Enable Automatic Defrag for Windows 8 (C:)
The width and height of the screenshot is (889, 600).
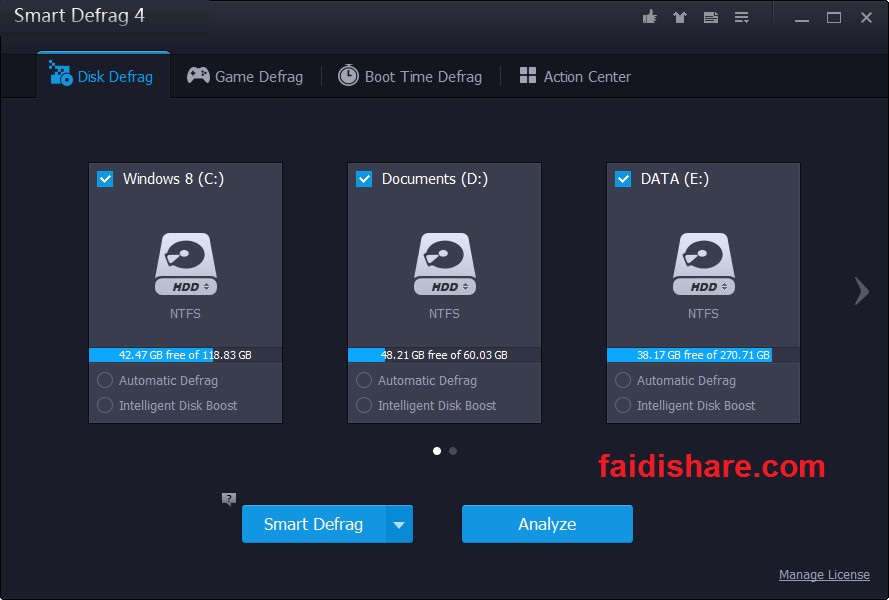(x=105, y=380)
